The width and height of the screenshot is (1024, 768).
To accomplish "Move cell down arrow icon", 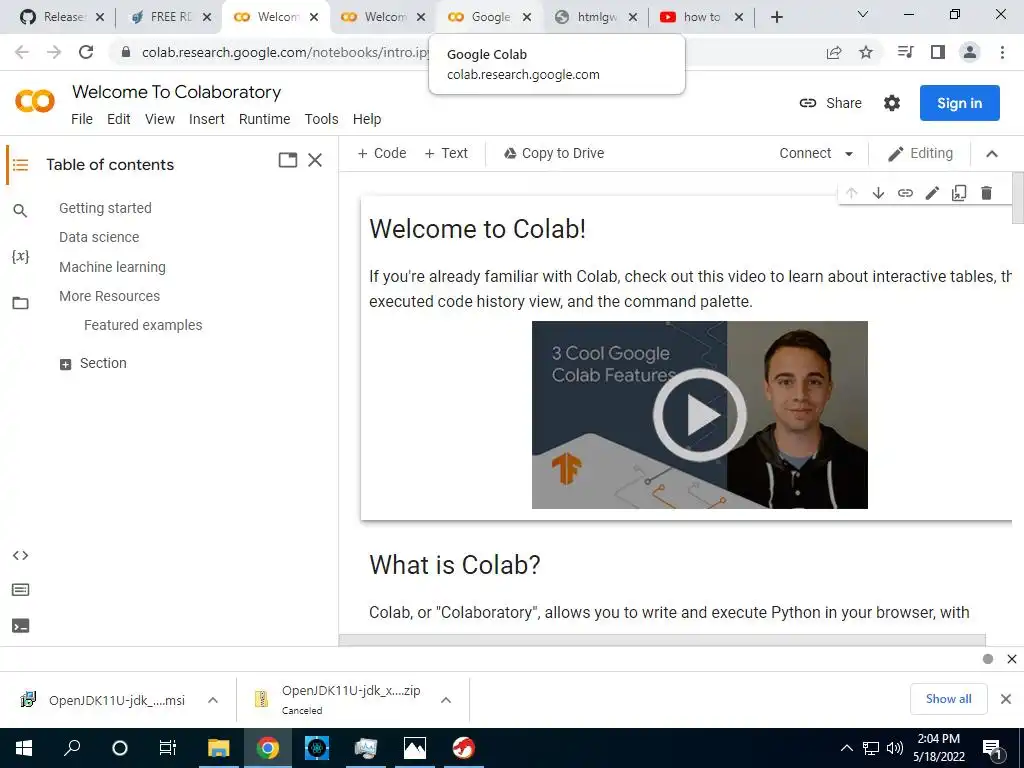I will click(x=878, y=193).
